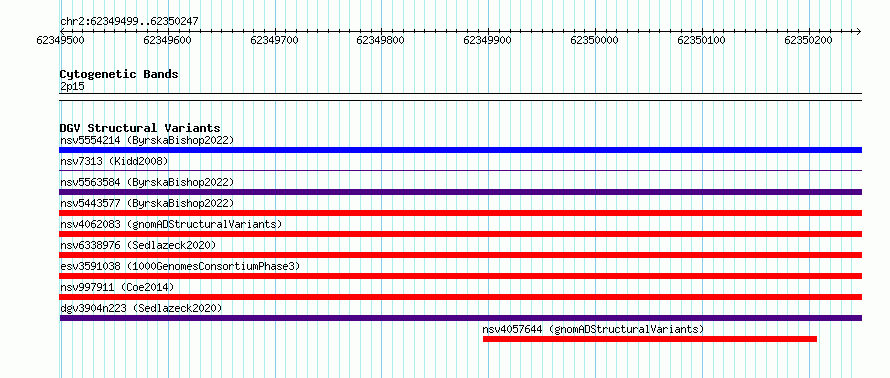Open variant nsv4062083 (gnomADStructuralVariants) label
Viewport: 890px width, 378px height.
(x=171, y=224)
